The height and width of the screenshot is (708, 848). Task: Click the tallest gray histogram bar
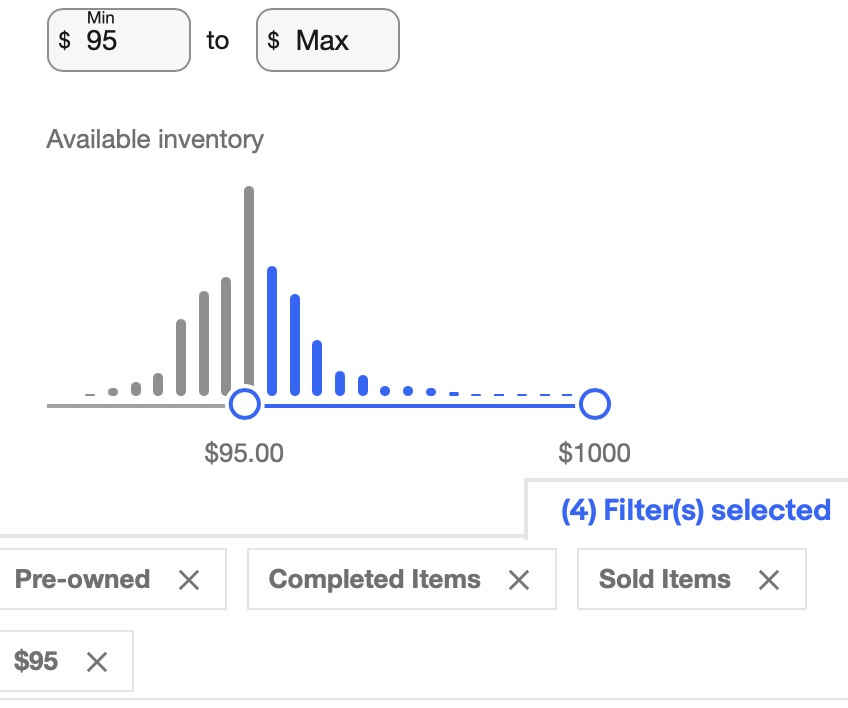tap(249, 289)
